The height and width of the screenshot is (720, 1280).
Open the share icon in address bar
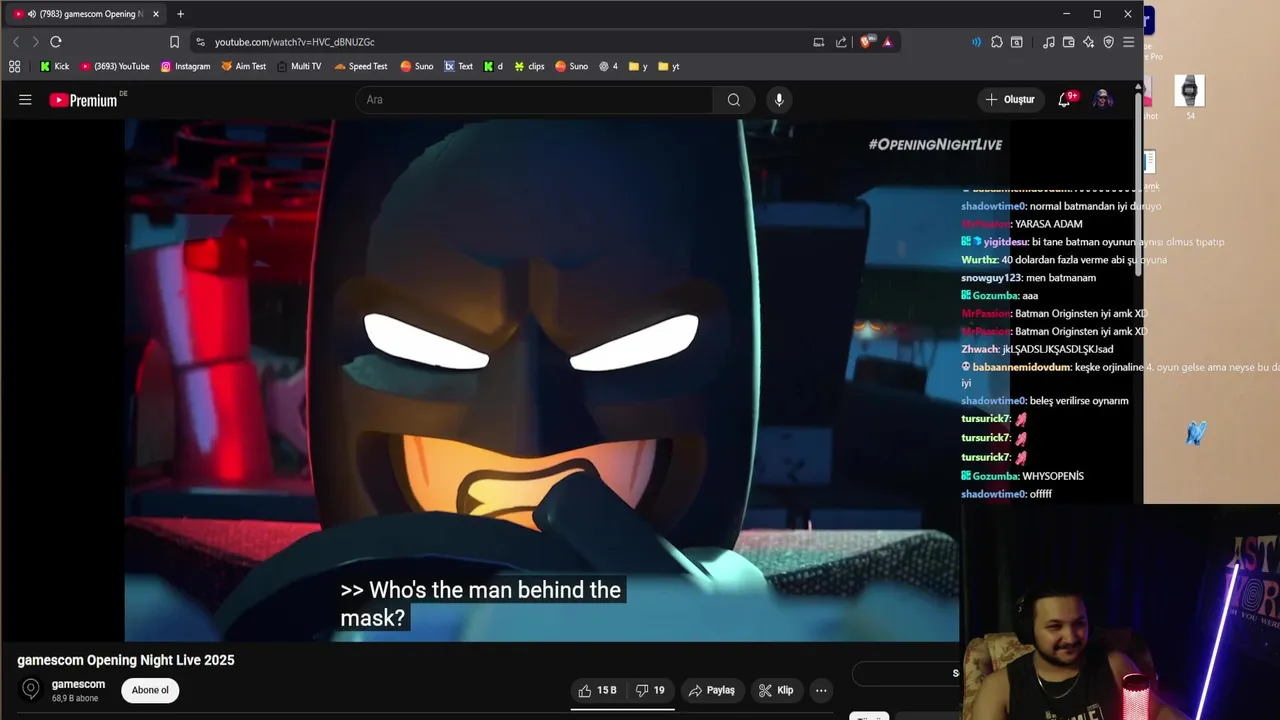[841, 42]
